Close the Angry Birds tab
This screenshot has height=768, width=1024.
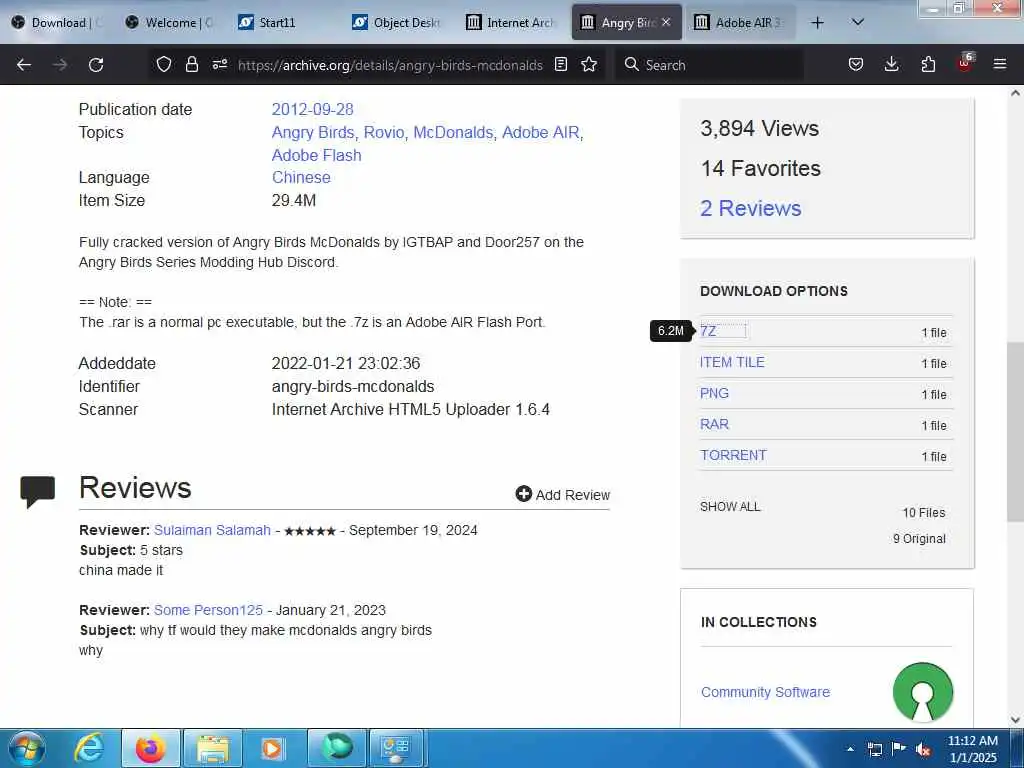(x=666, y=22)
